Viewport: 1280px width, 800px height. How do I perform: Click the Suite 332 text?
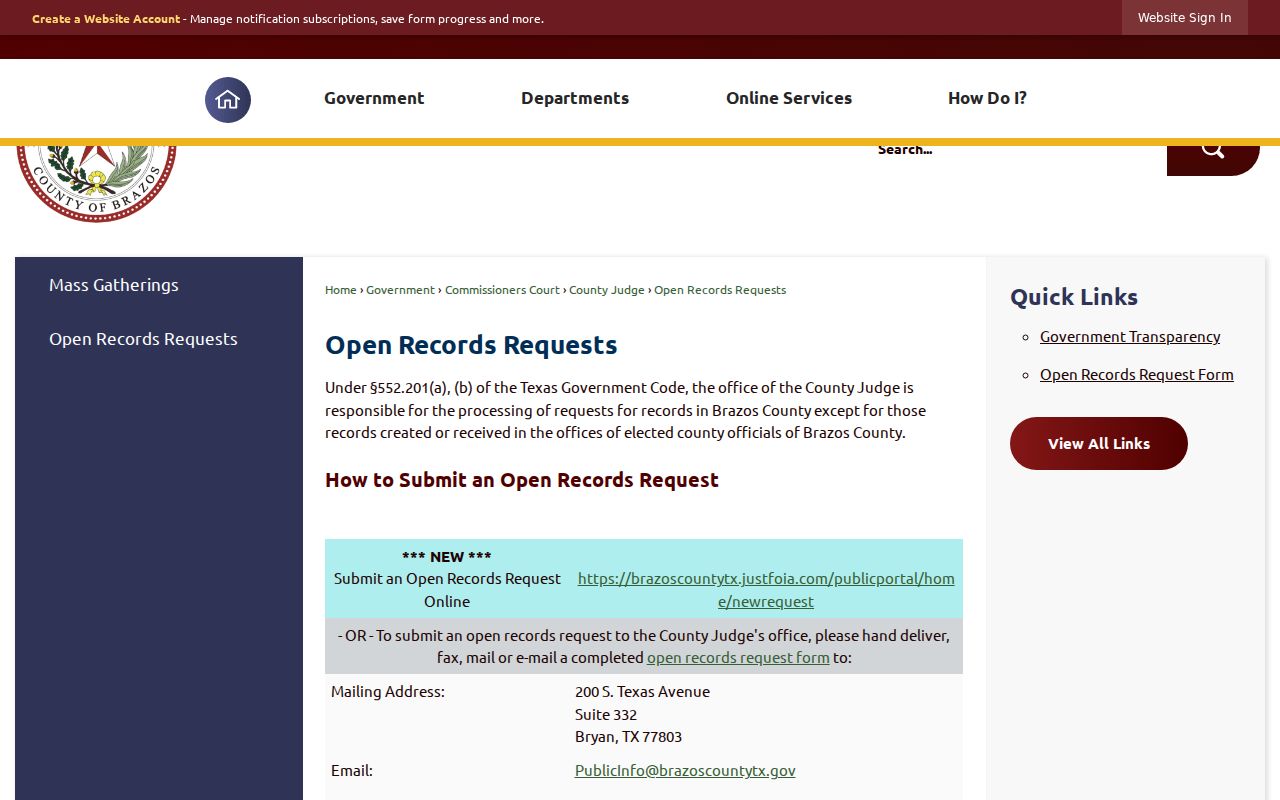(606, 715)
